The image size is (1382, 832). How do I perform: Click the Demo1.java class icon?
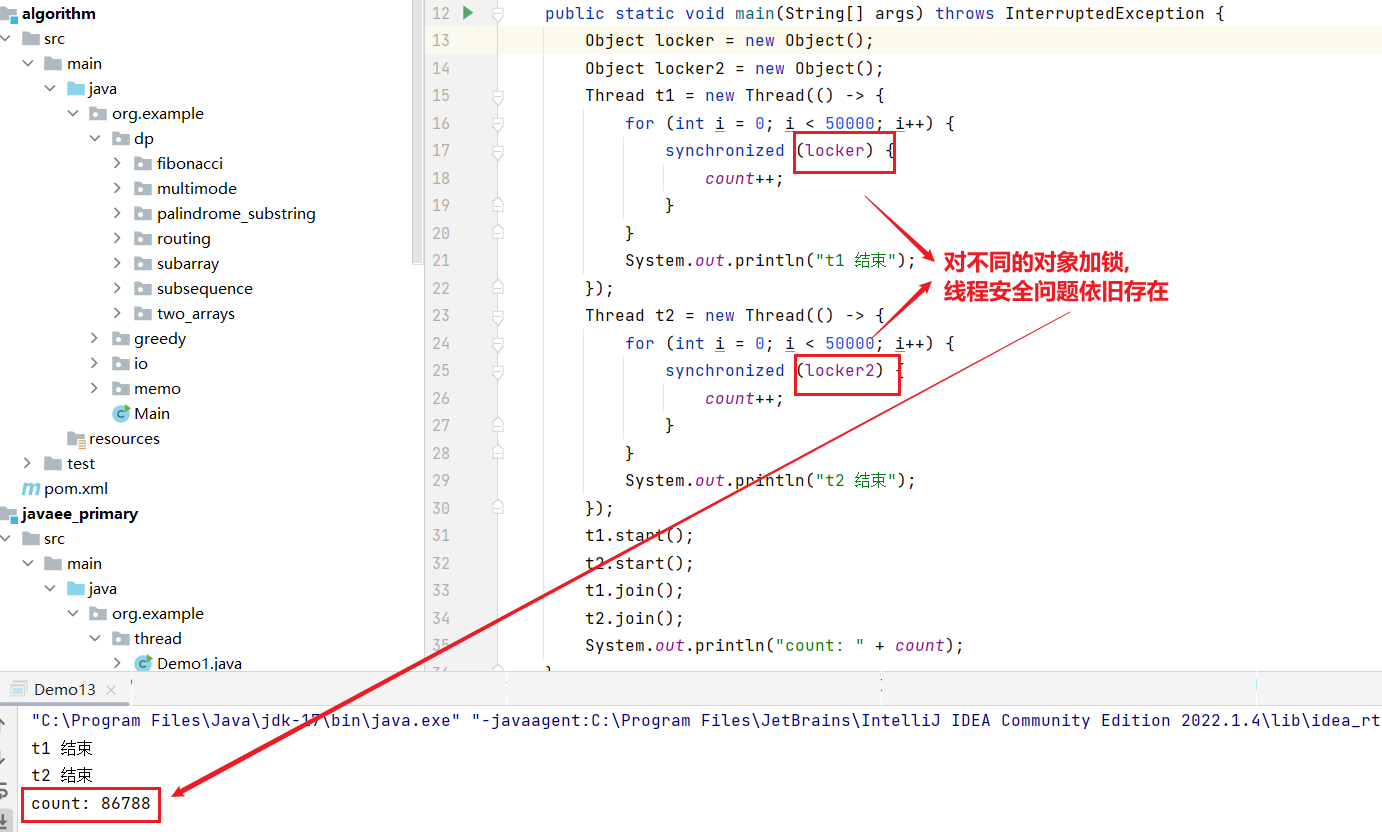point(144,663)
